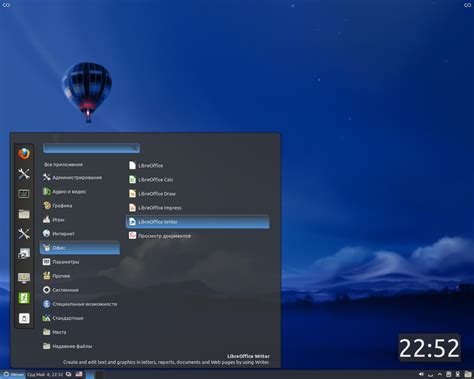Open the file manager folder in favorites

24,214
